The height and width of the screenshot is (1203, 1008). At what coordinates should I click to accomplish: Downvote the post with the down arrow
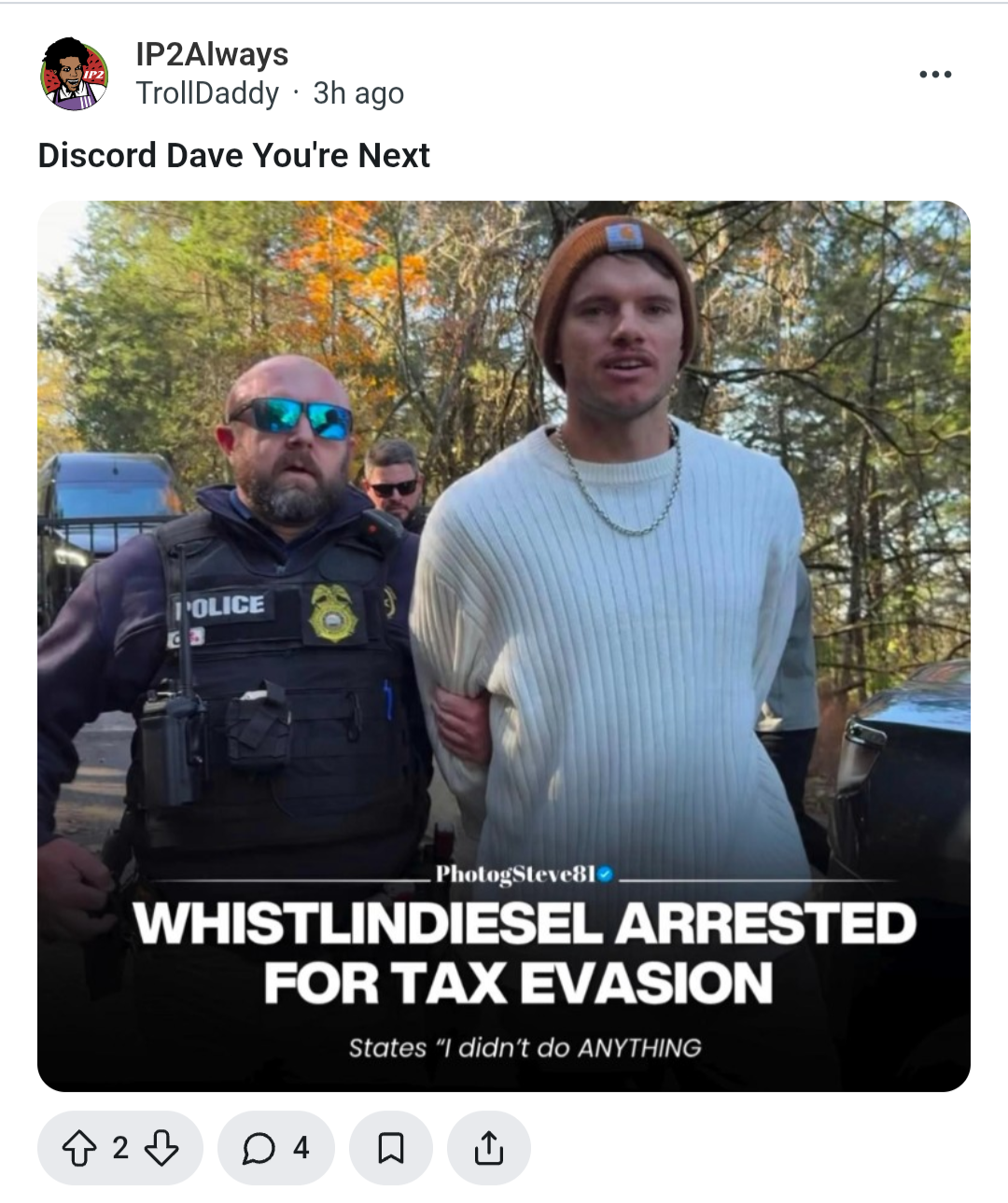point(161,1148)
